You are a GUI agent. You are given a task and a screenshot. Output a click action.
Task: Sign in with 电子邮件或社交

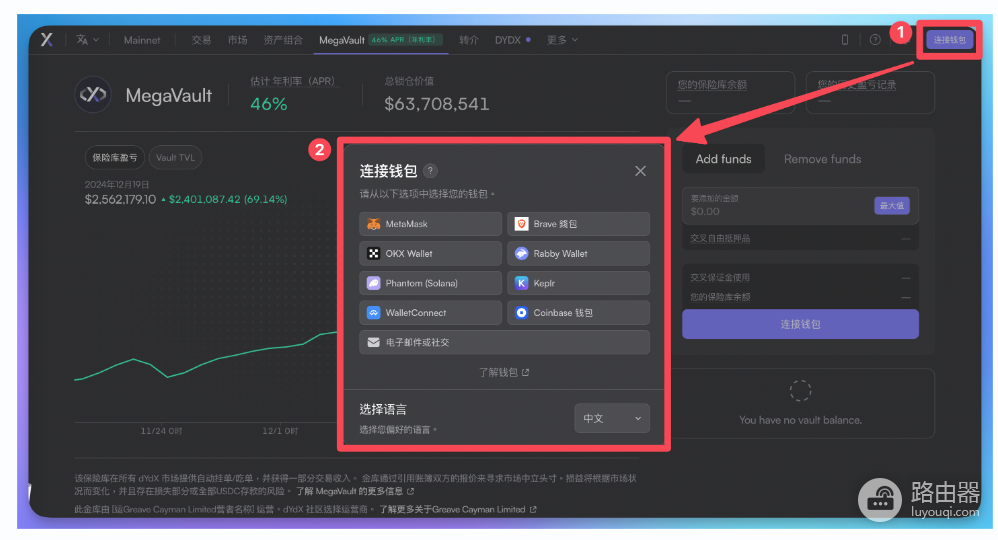[x=505, y=343]
